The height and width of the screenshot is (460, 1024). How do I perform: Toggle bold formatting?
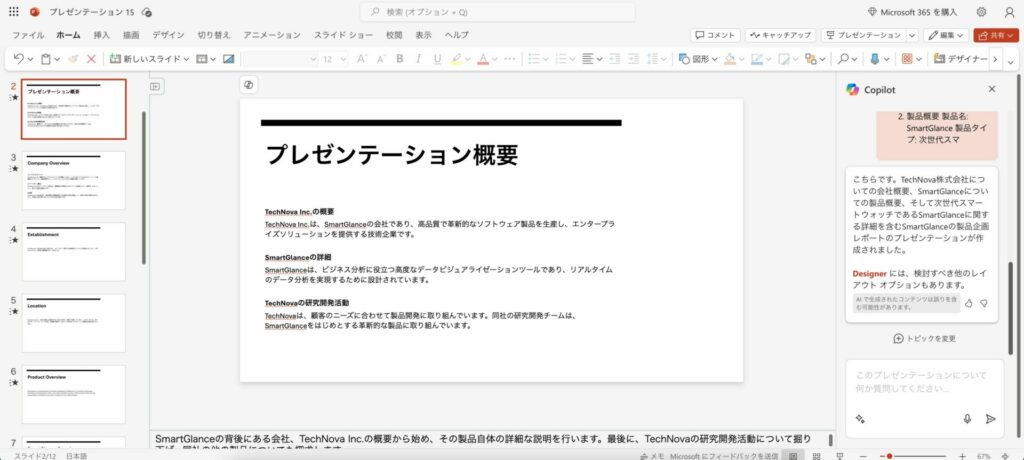400,59
